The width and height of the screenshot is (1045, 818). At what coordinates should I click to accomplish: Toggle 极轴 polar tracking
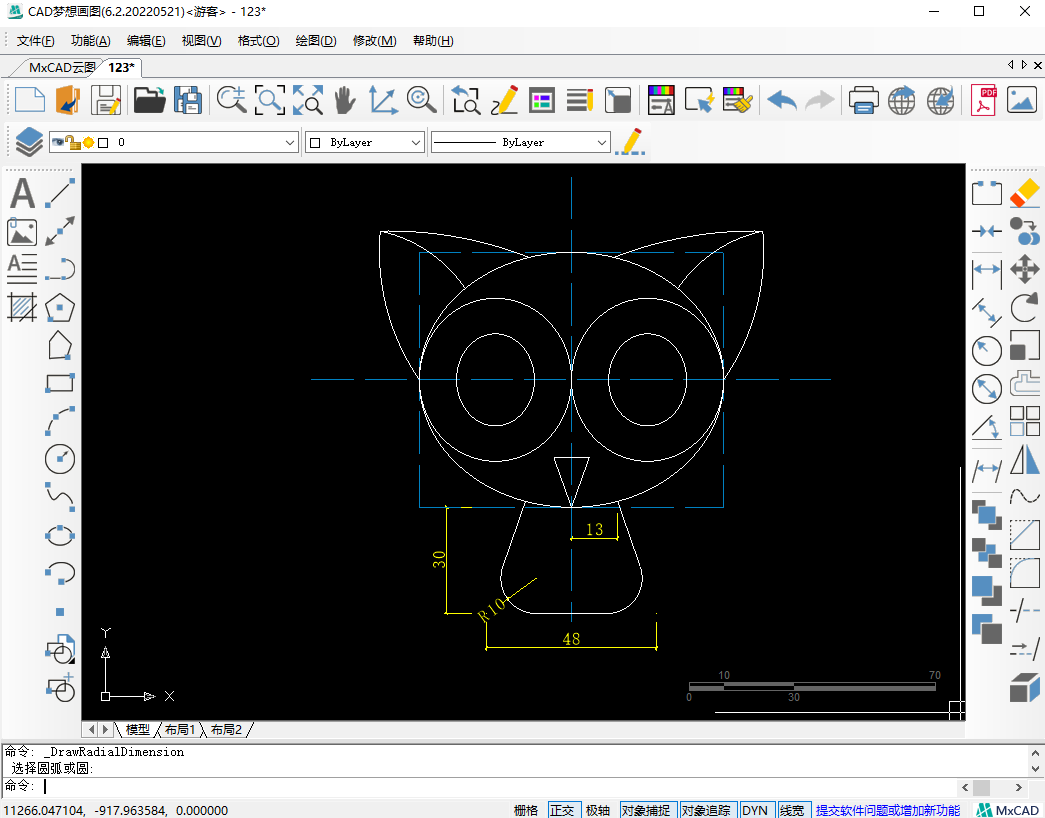point(598,810)
